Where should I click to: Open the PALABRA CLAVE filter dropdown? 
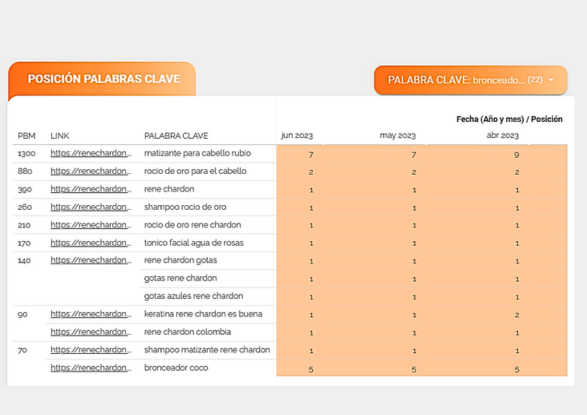(471, 80)
